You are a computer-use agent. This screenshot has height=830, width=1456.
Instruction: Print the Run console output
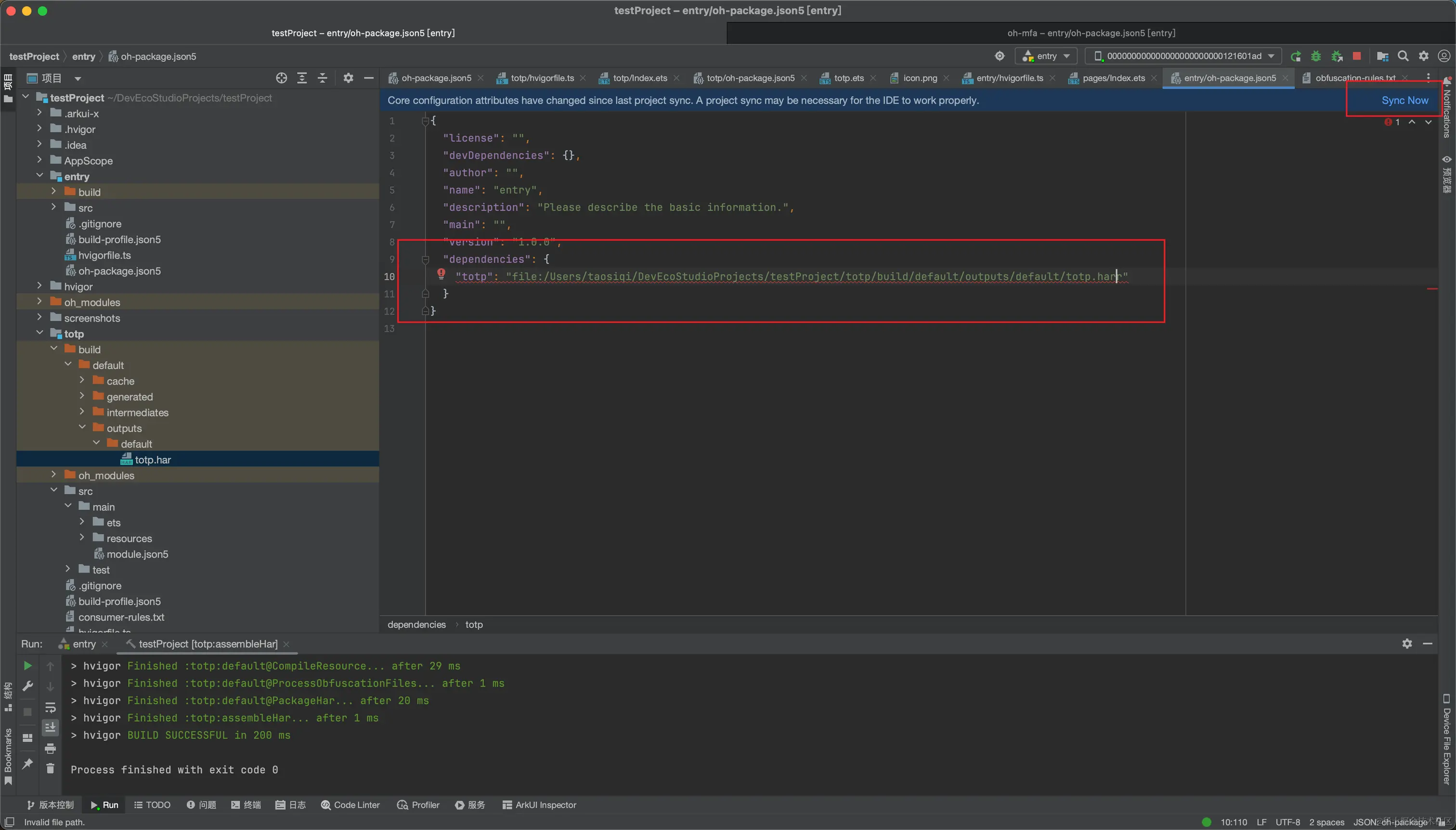click(50, 749)
